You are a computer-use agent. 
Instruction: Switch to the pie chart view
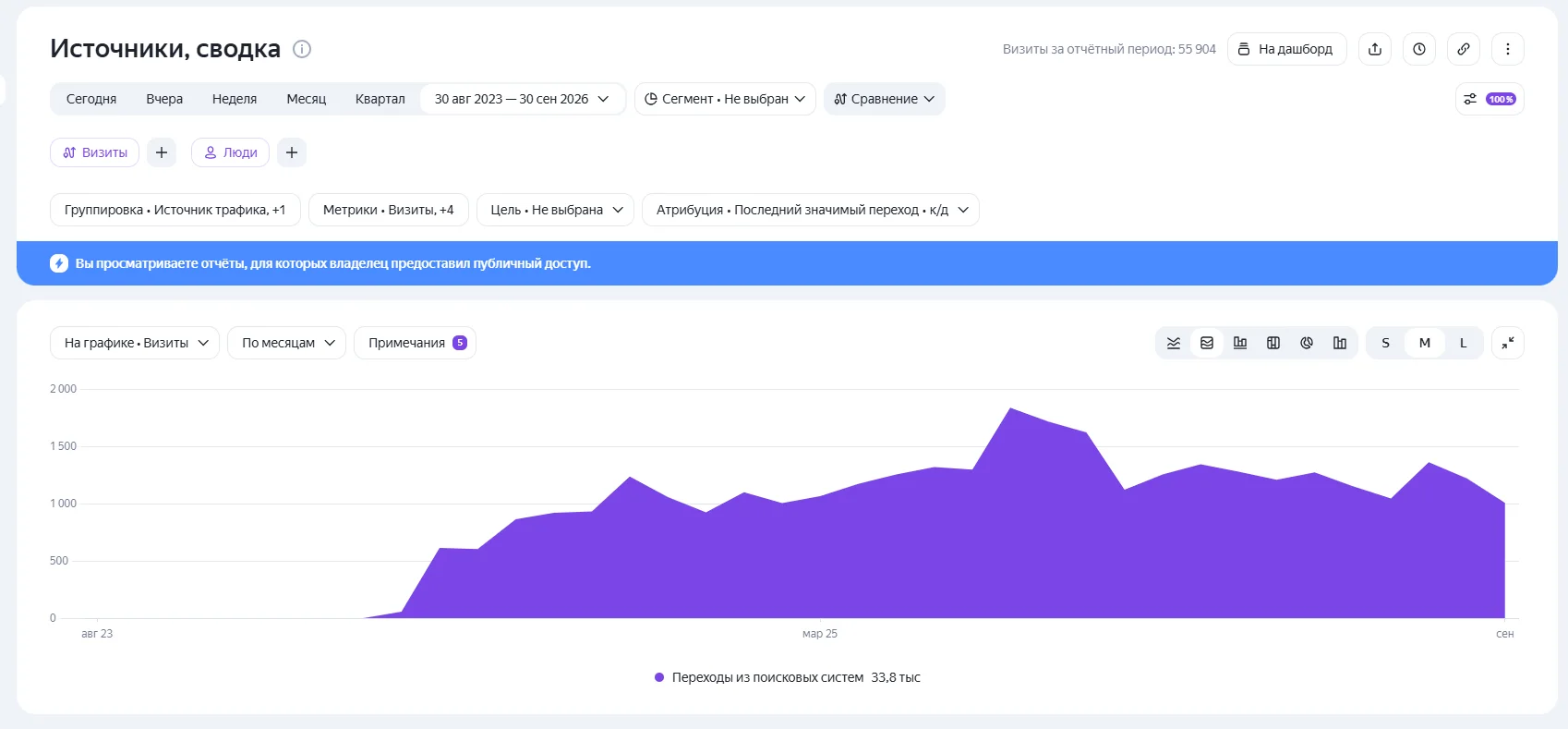pos(1307,343)
